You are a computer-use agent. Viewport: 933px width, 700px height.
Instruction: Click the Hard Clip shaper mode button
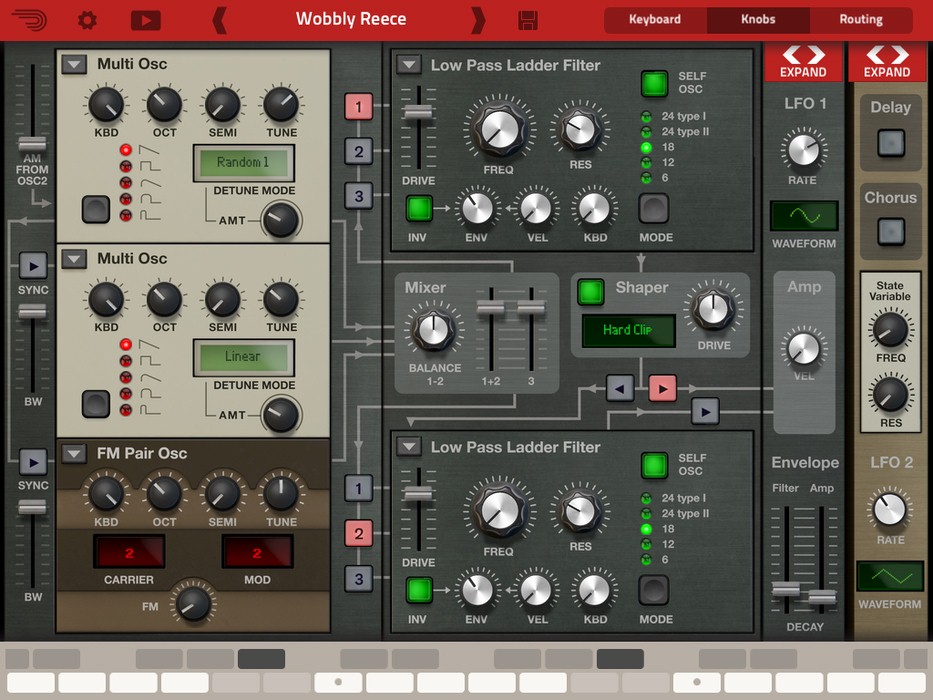(628, 331)
